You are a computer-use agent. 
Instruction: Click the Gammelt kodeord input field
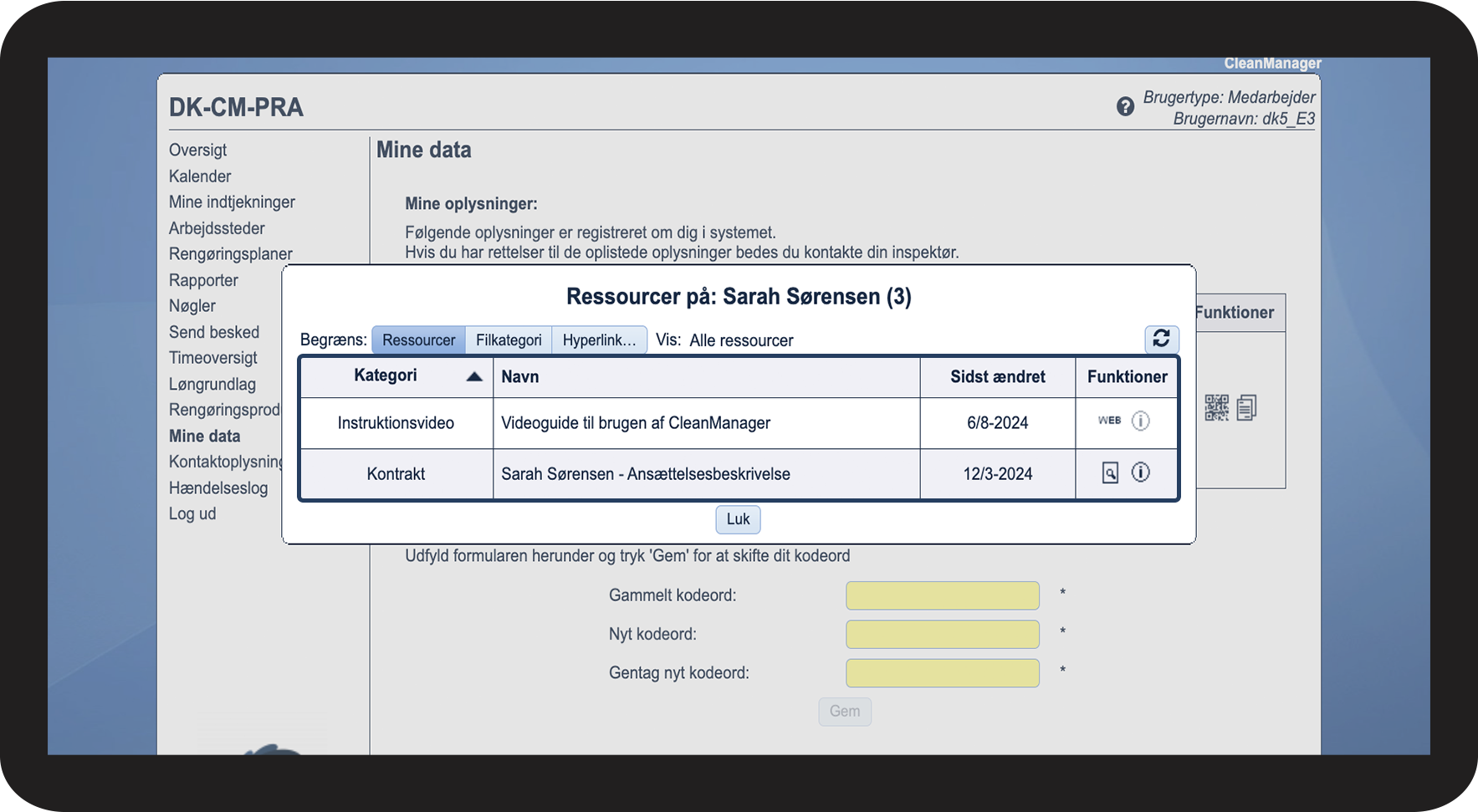pos(942,595)
